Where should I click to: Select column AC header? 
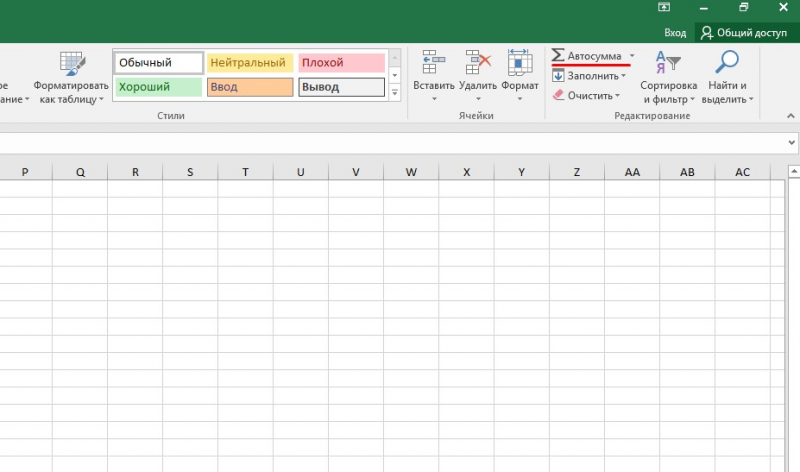click(742, 172)
